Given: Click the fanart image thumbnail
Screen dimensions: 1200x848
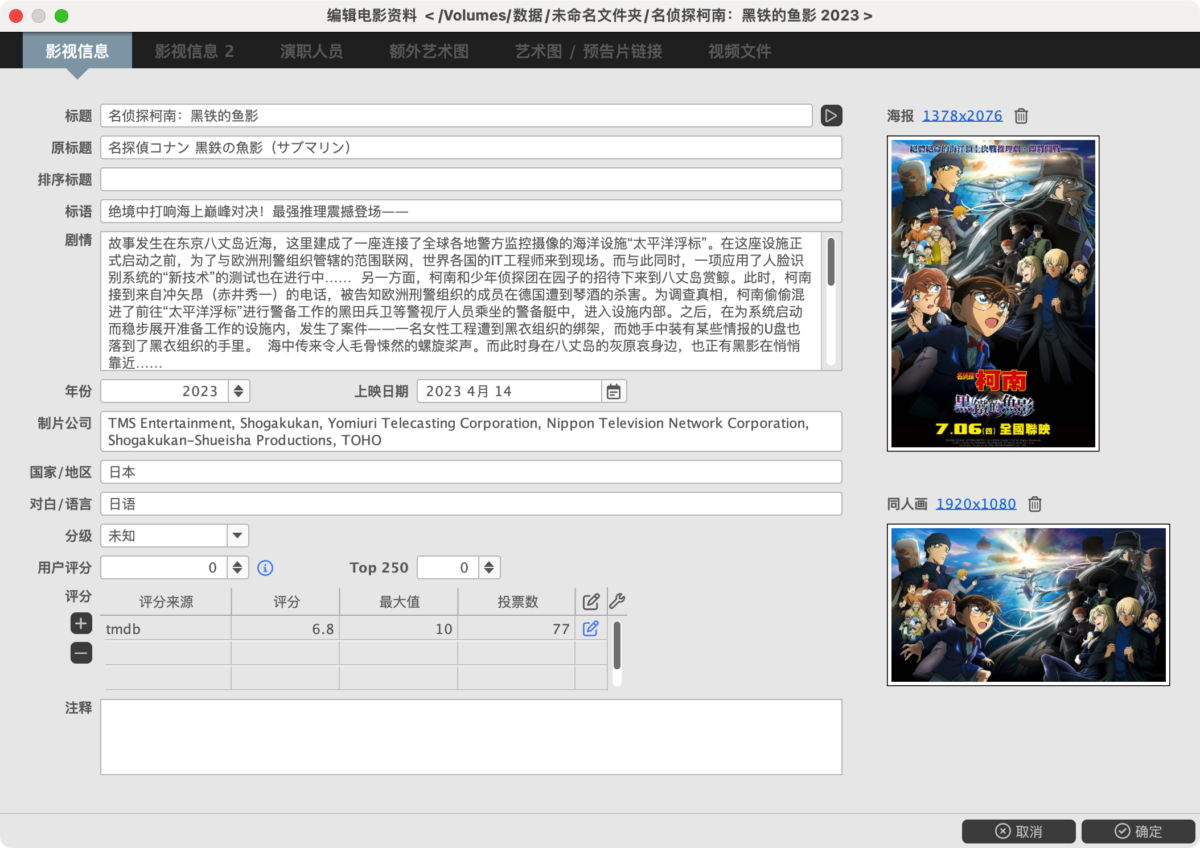Looking at the screenshot, I should [1028, 605].
